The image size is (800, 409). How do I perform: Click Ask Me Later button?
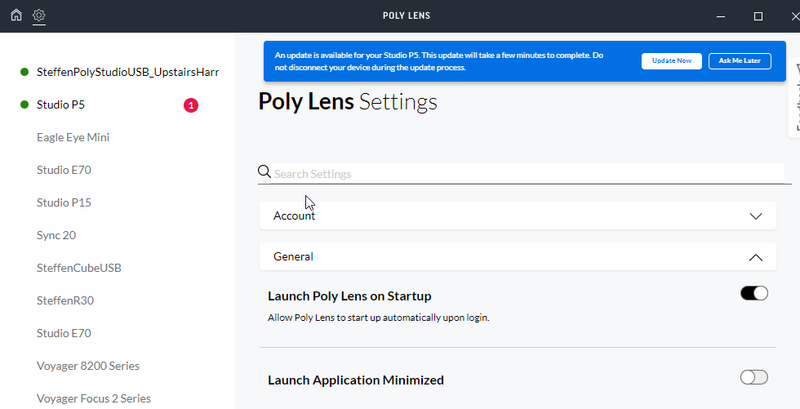click(740, 61)
